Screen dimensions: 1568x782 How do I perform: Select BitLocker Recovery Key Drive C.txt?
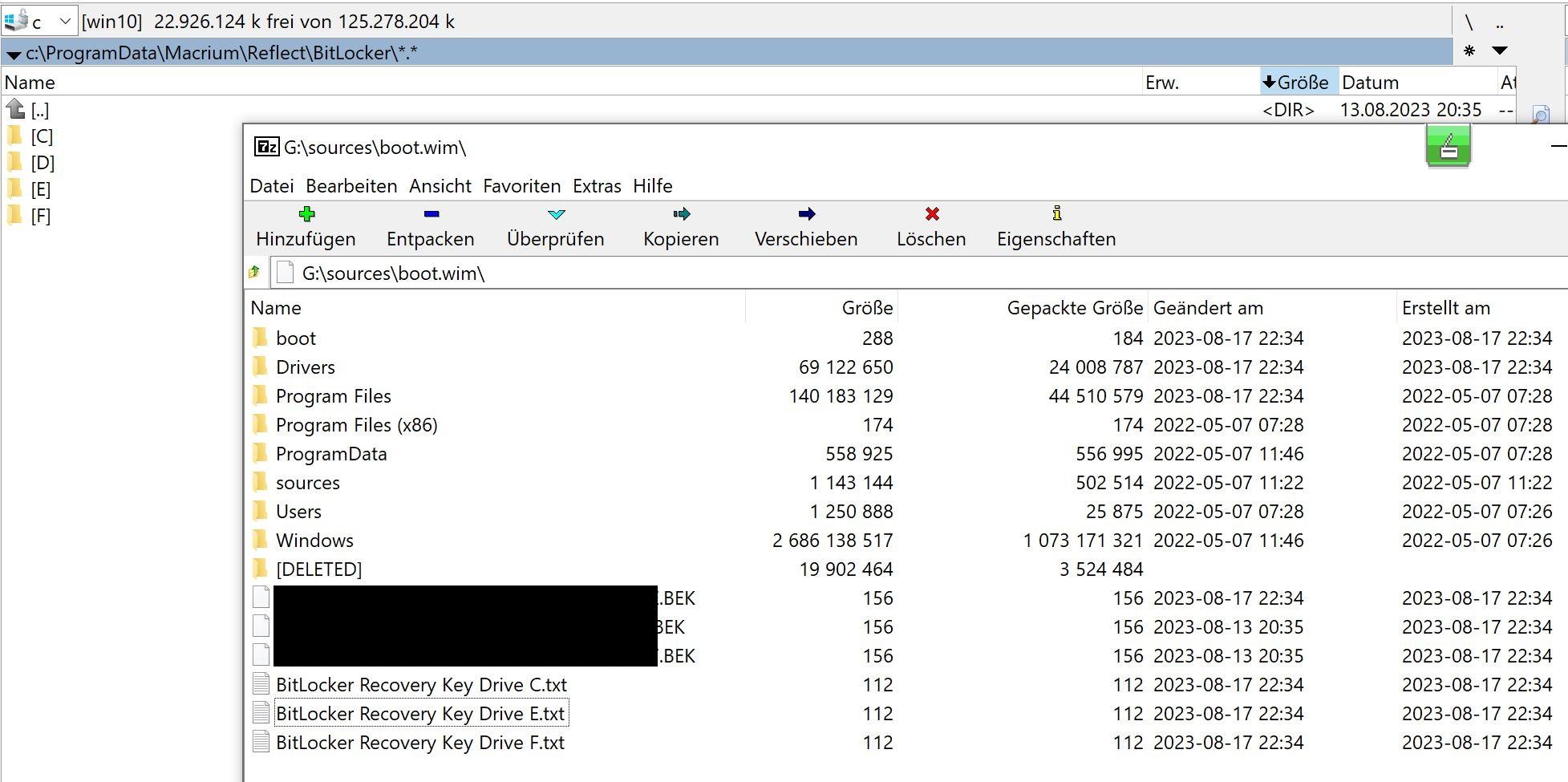point(421,685)
